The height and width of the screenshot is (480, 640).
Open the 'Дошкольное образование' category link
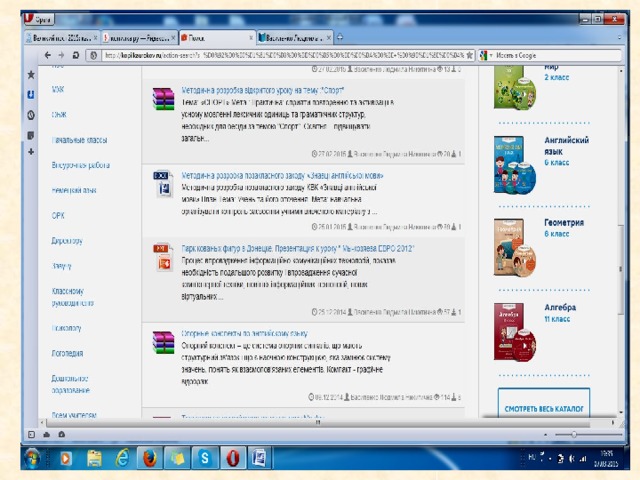pos(71,384)
